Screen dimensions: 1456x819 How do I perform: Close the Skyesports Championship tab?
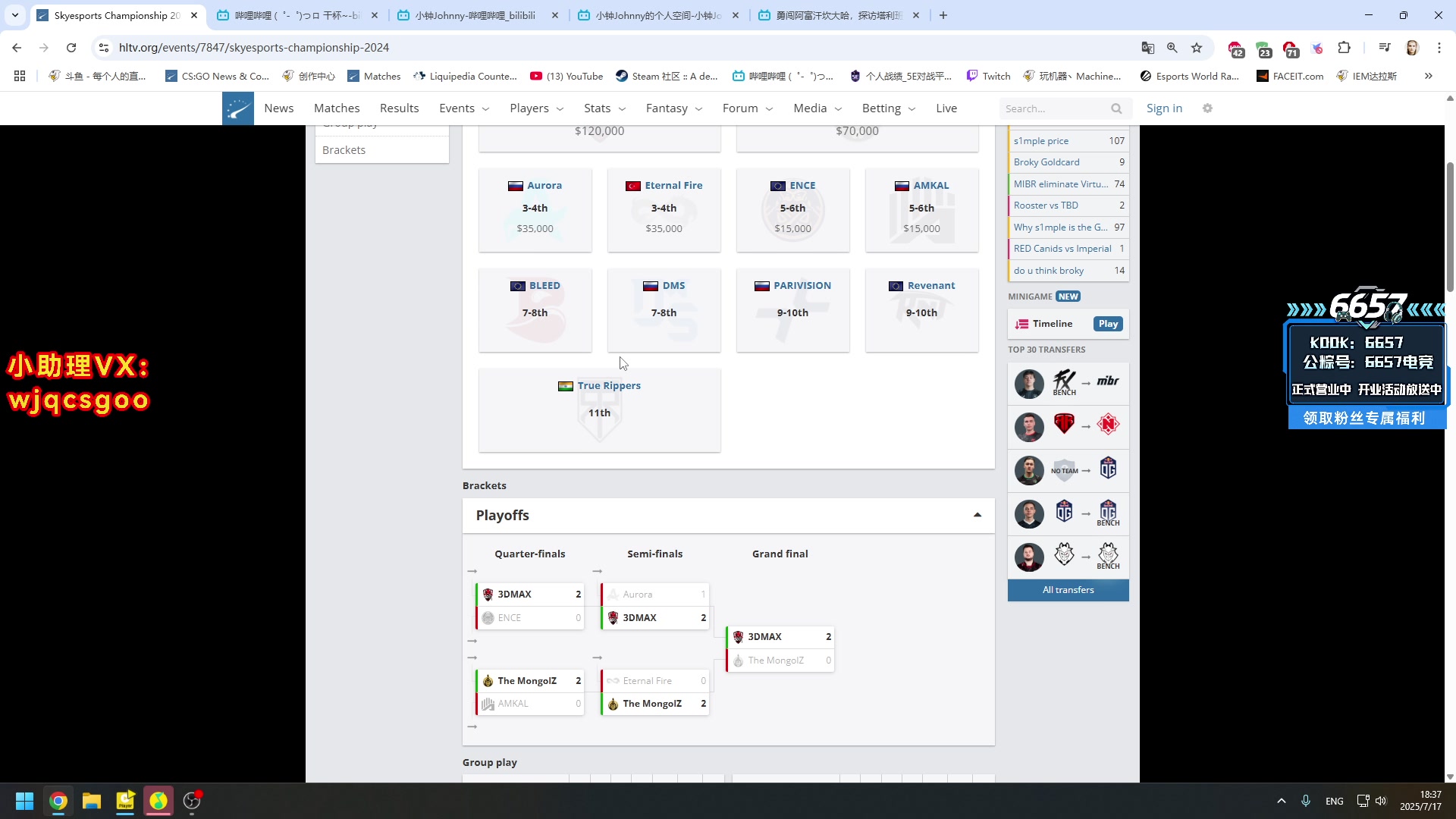pos(194,15)
